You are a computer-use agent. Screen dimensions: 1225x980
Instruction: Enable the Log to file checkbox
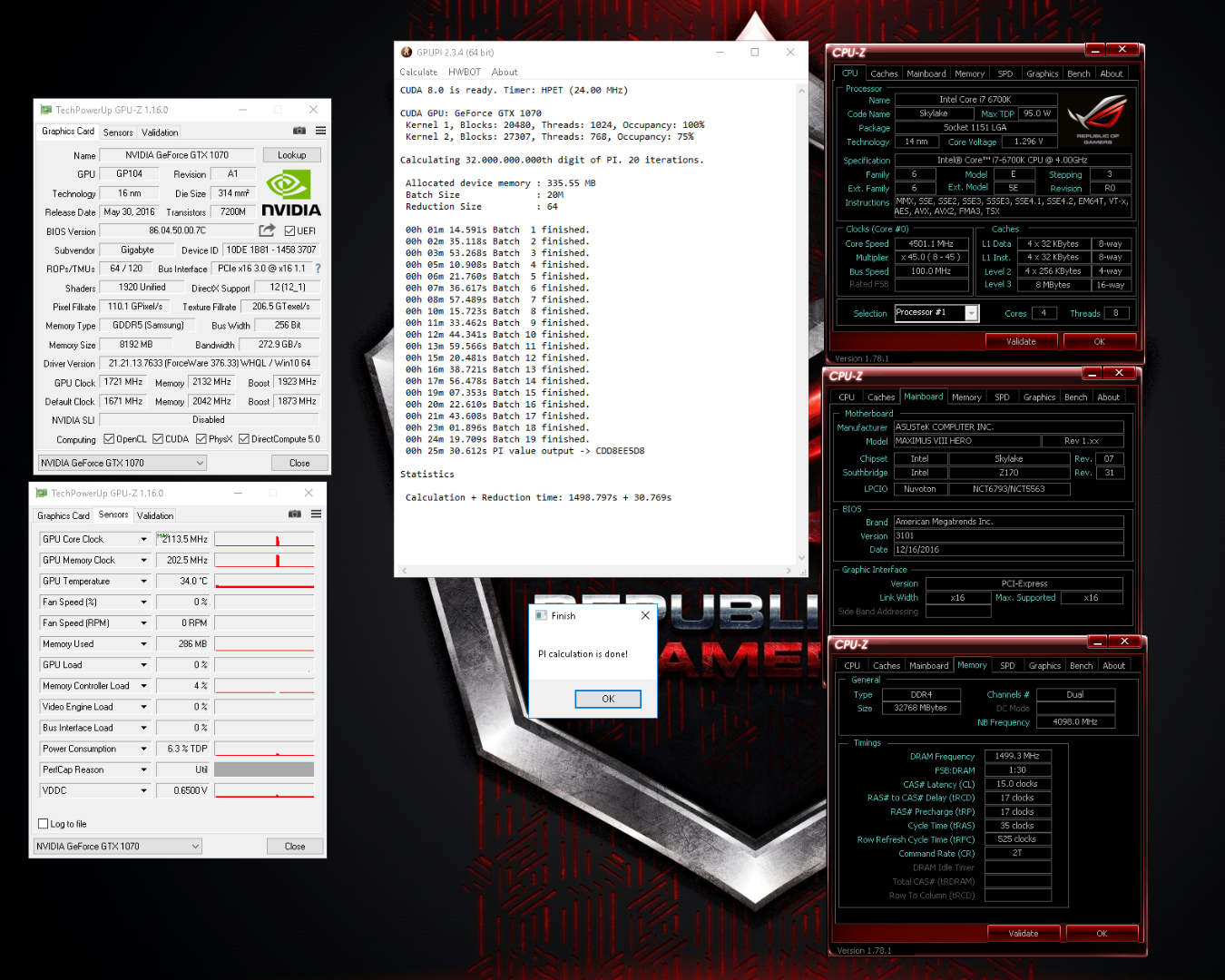pyautogui.click(x=43, y=824)
